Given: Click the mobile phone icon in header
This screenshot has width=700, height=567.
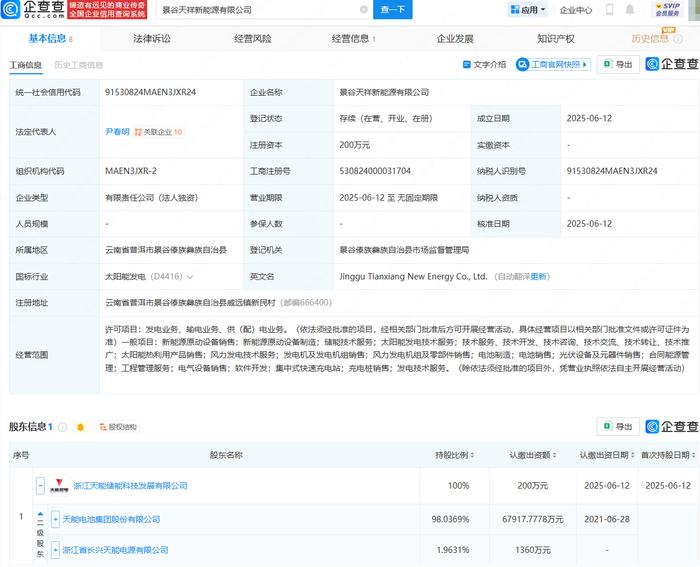Looking at the screenshot, I should click(x=609, y=9).
